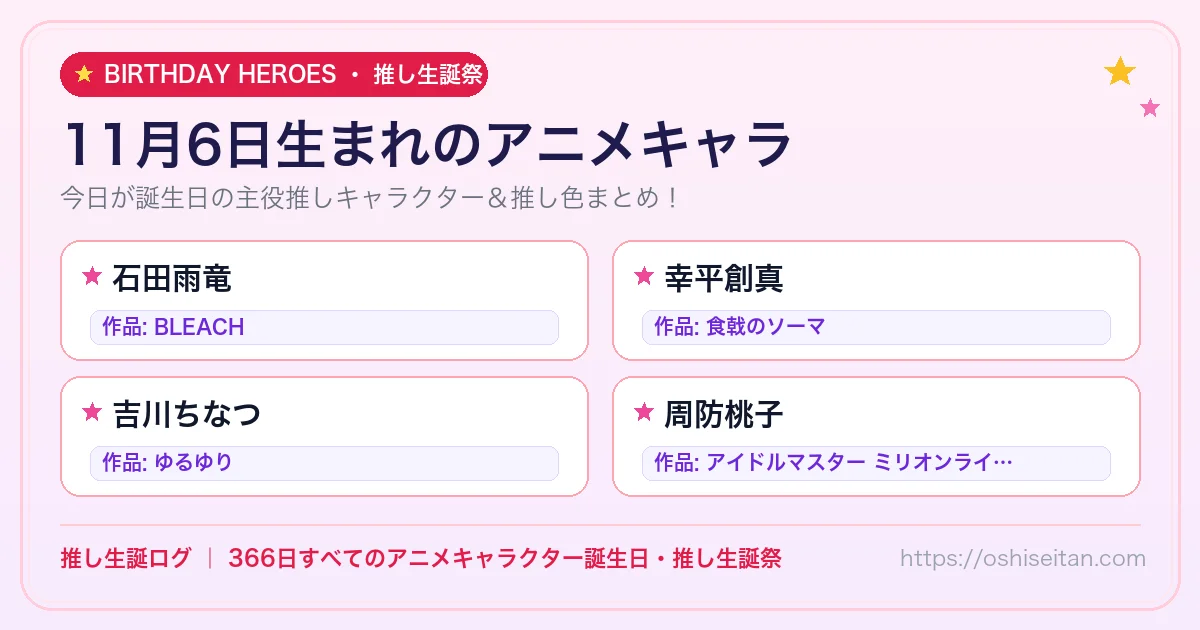Click the 推し生誕ログ footer label
This screenshot has height=630, width=1200.
coord(125,558)
